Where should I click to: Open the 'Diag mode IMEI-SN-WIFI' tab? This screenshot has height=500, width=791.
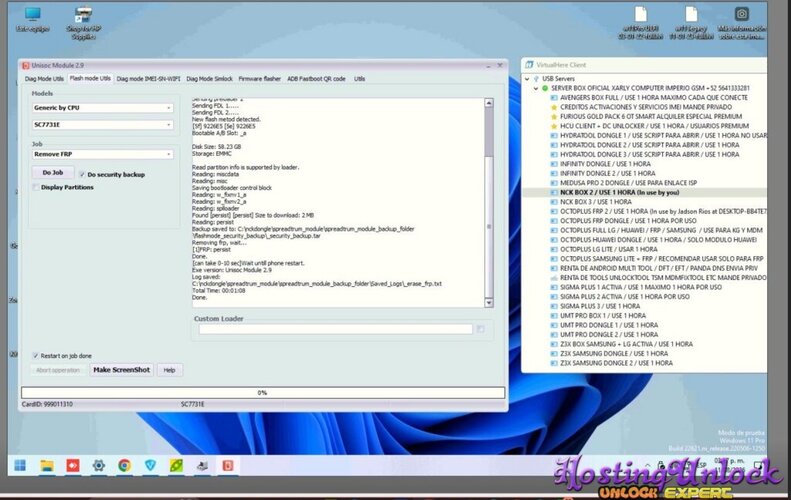[x=148, y=79]
